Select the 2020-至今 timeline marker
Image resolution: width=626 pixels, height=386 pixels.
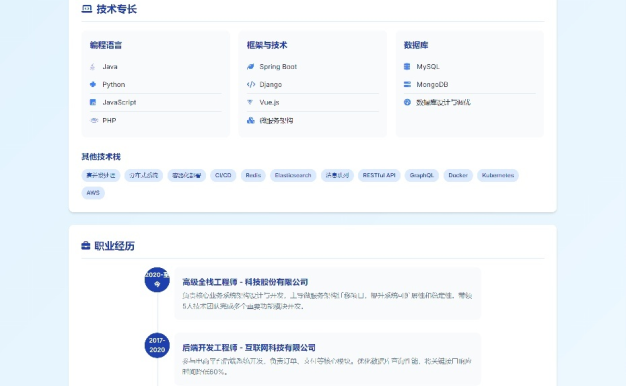tap(157, 279)
